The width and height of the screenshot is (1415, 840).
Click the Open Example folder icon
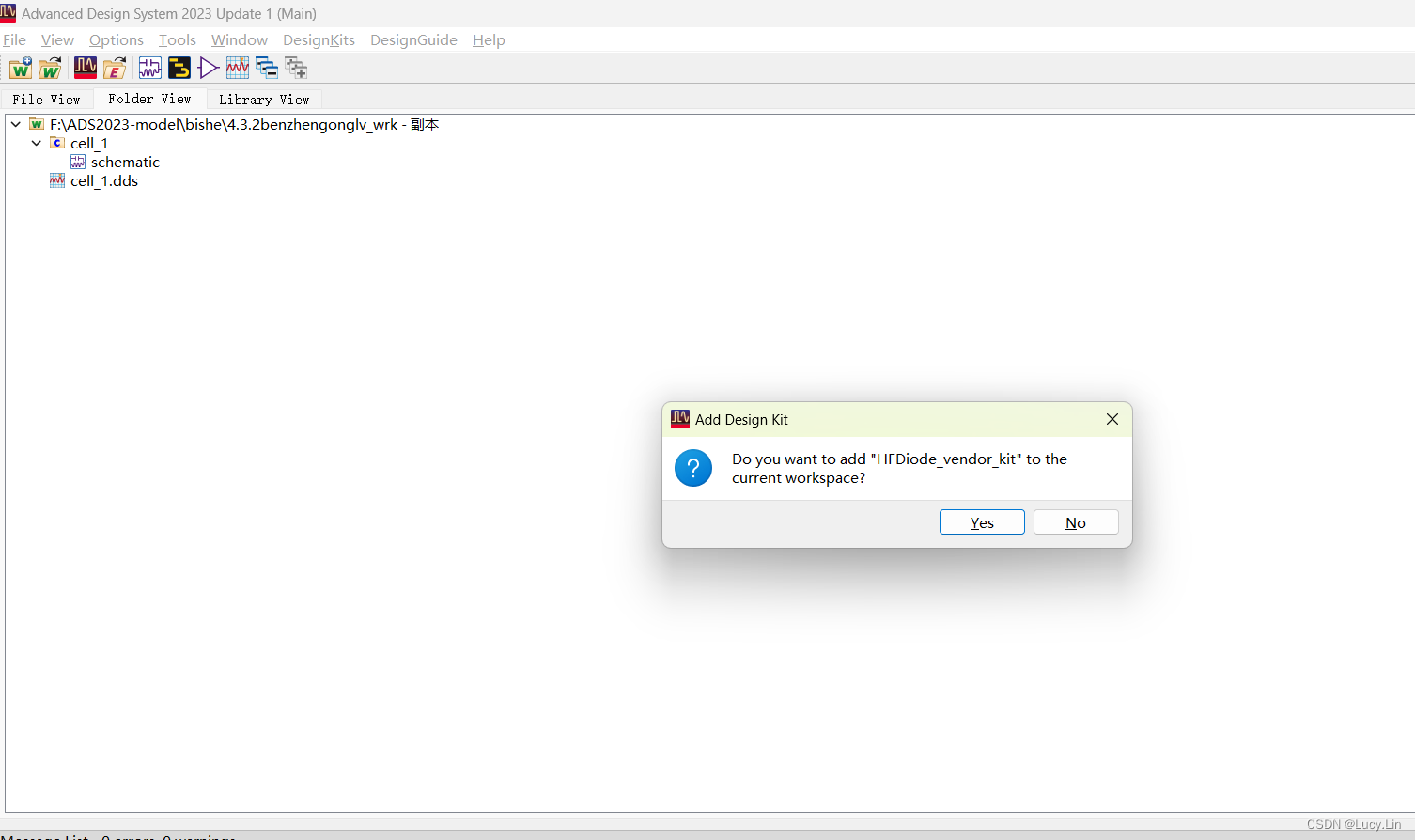(115, 68)
